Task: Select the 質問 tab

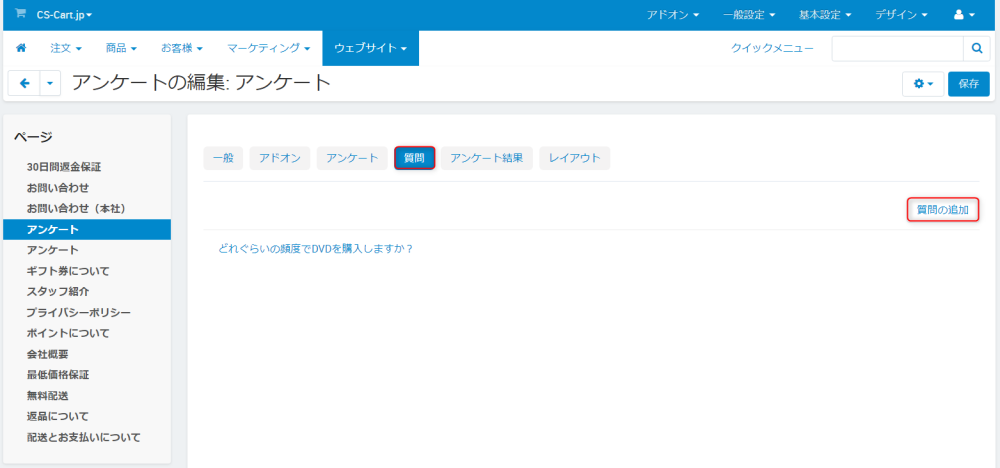Action: tap(415, 158)
